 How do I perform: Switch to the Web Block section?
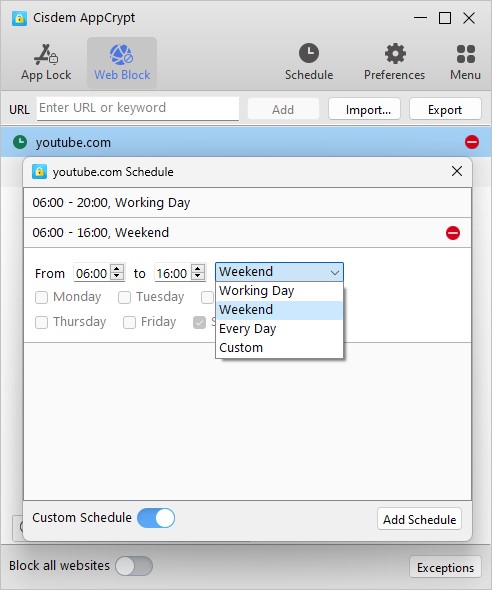click(122, 62)
